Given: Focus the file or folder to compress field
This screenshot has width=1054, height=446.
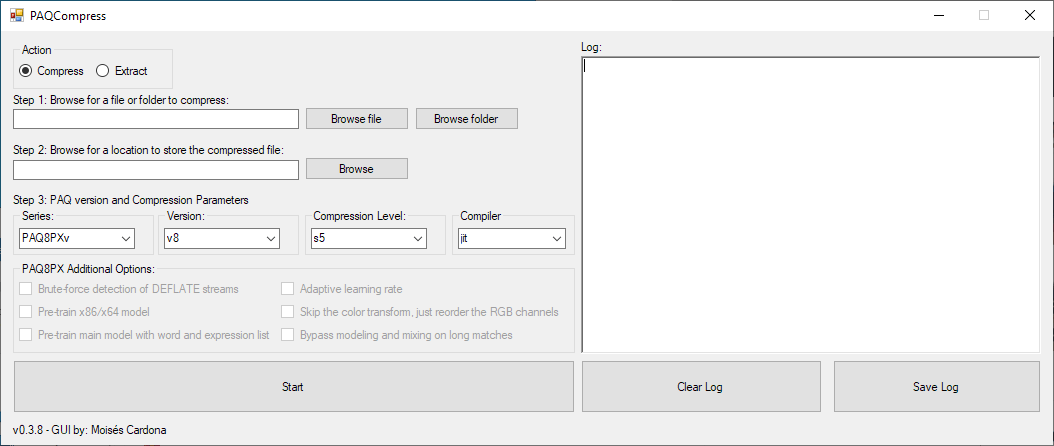Looking at the screenshot, I should click(x=156, y=119).
